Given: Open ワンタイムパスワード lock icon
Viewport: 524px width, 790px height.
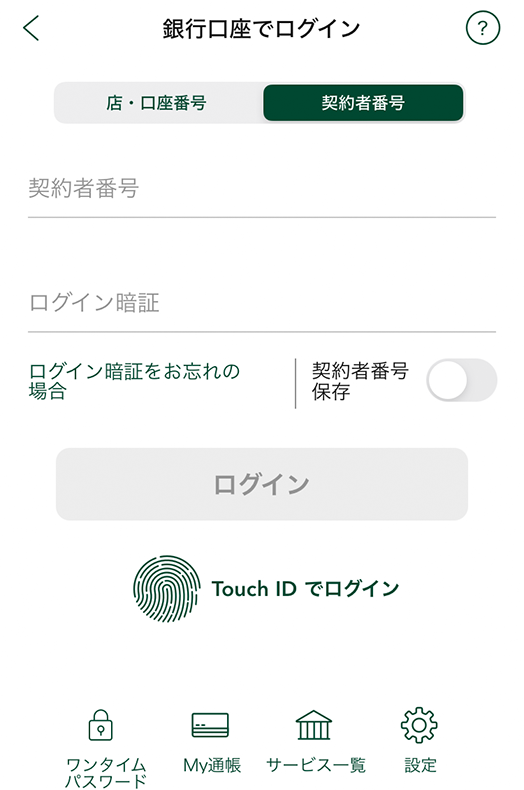Looking at the screenshot, I should point(101,725).
